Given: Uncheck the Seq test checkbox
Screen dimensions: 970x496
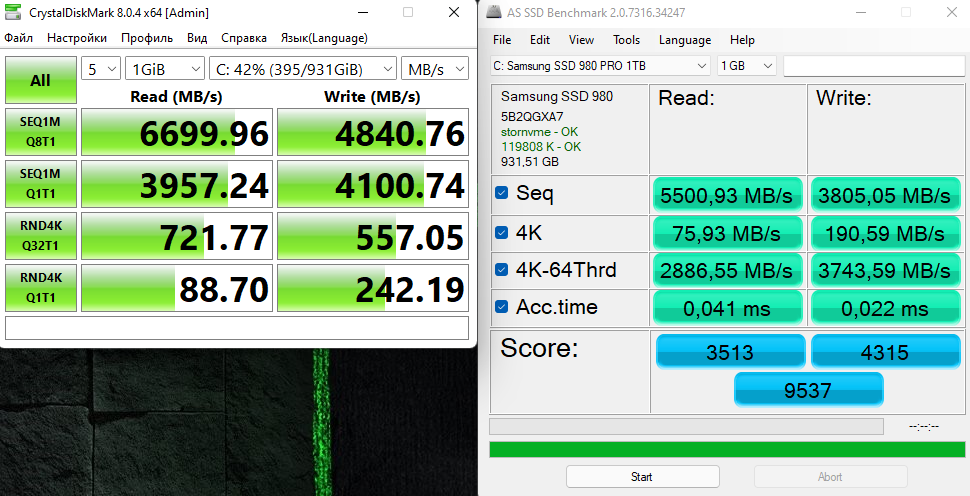Looking at the screenshot, I should [502, 193].
